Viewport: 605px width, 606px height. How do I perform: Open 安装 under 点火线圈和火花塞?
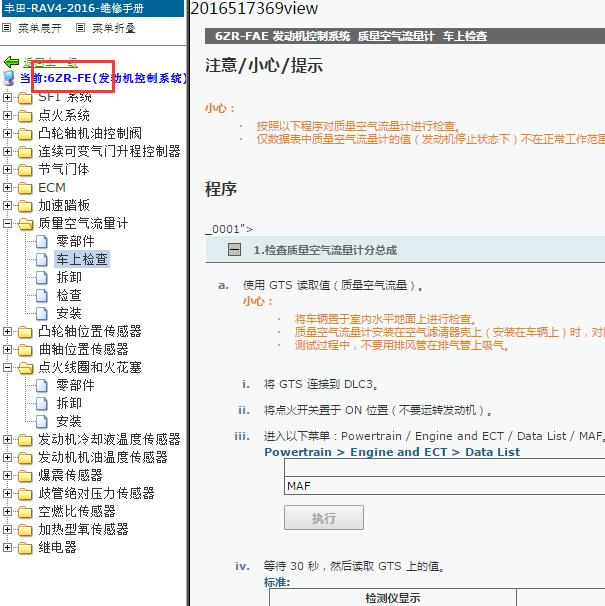(x=69, y=421)
